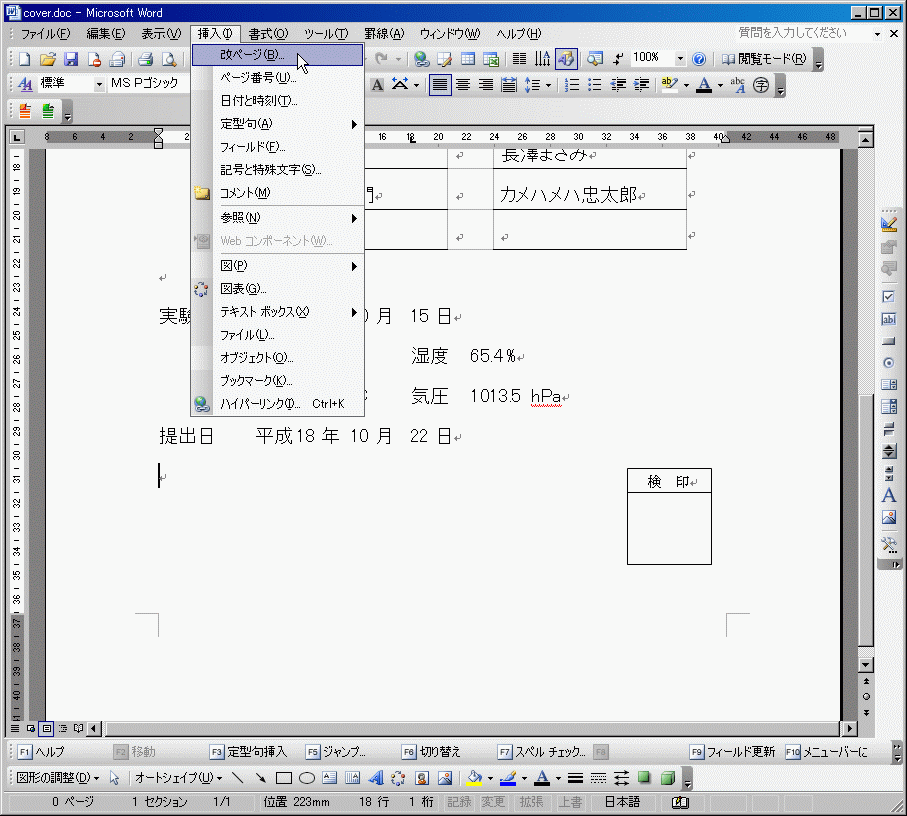The height and width of the screenshot is (816, 907).
Task: Click the Design Mode icon in Control Toolbox
Action: click(x=888, y=223)
